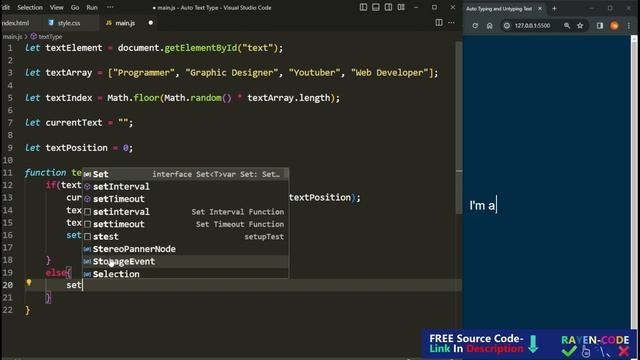Image resolution: width=640 pixels, height=360 pixels.
Task: Click main.js in the breadcrumb
Action: coord(12,37)
